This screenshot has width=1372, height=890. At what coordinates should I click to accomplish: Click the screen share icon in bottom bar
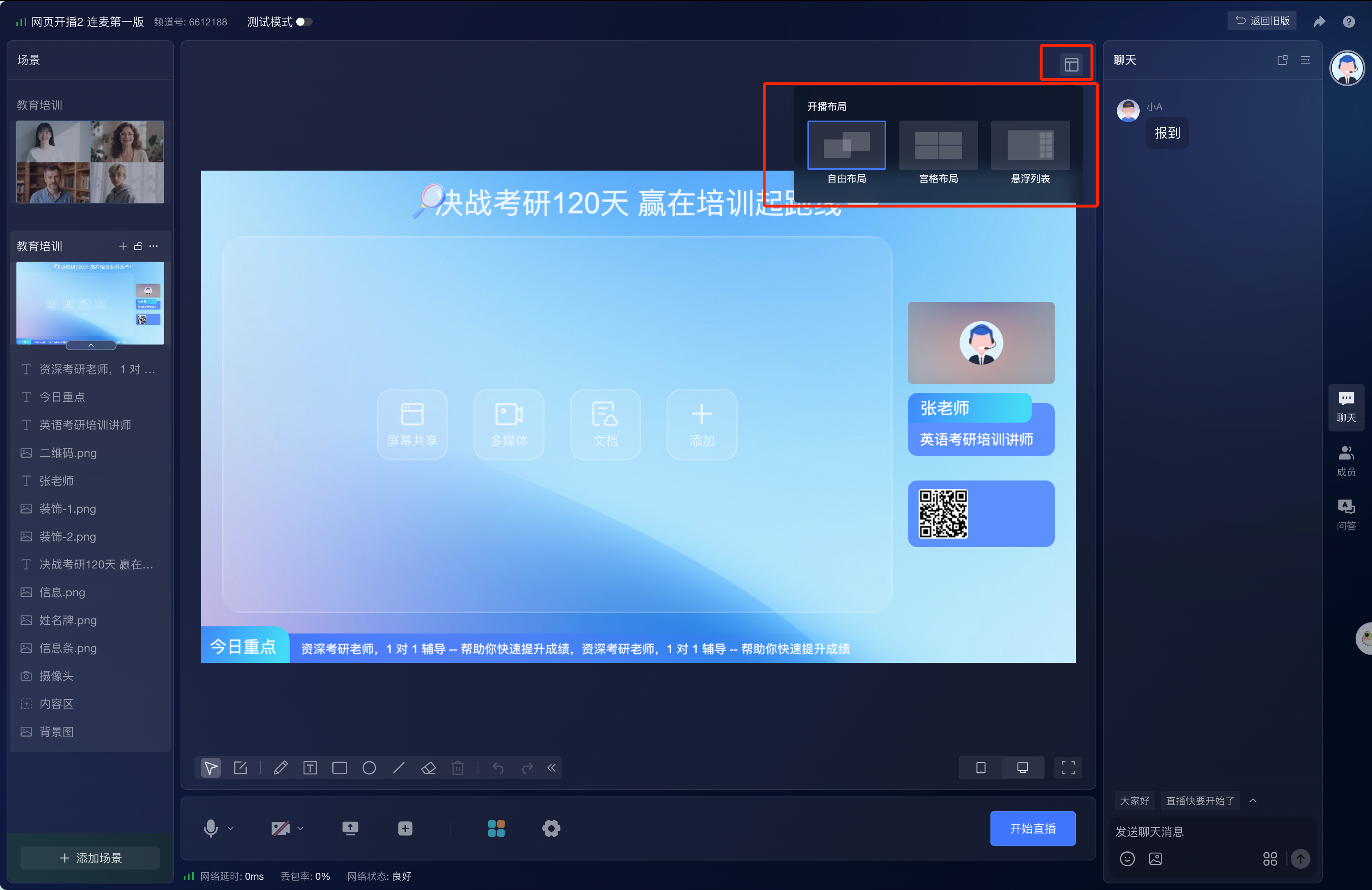pyautogui.click(x=350, y=828)
